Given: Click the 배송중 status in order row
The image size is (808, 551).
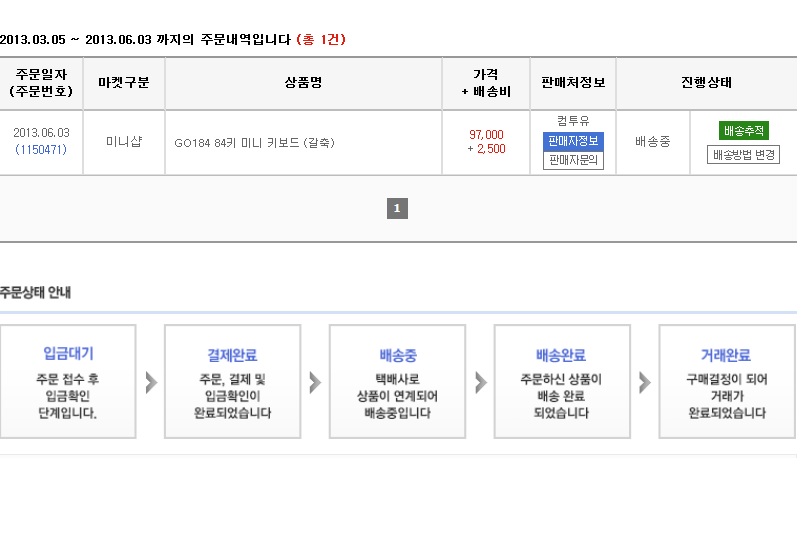Looking at the screenshot, I should click(652, 141).
